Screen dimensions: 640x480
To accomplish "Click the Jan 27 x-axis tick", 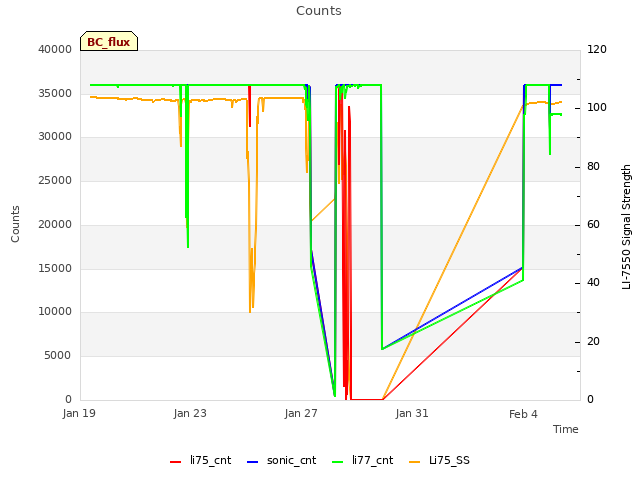I will coord(301,413).
